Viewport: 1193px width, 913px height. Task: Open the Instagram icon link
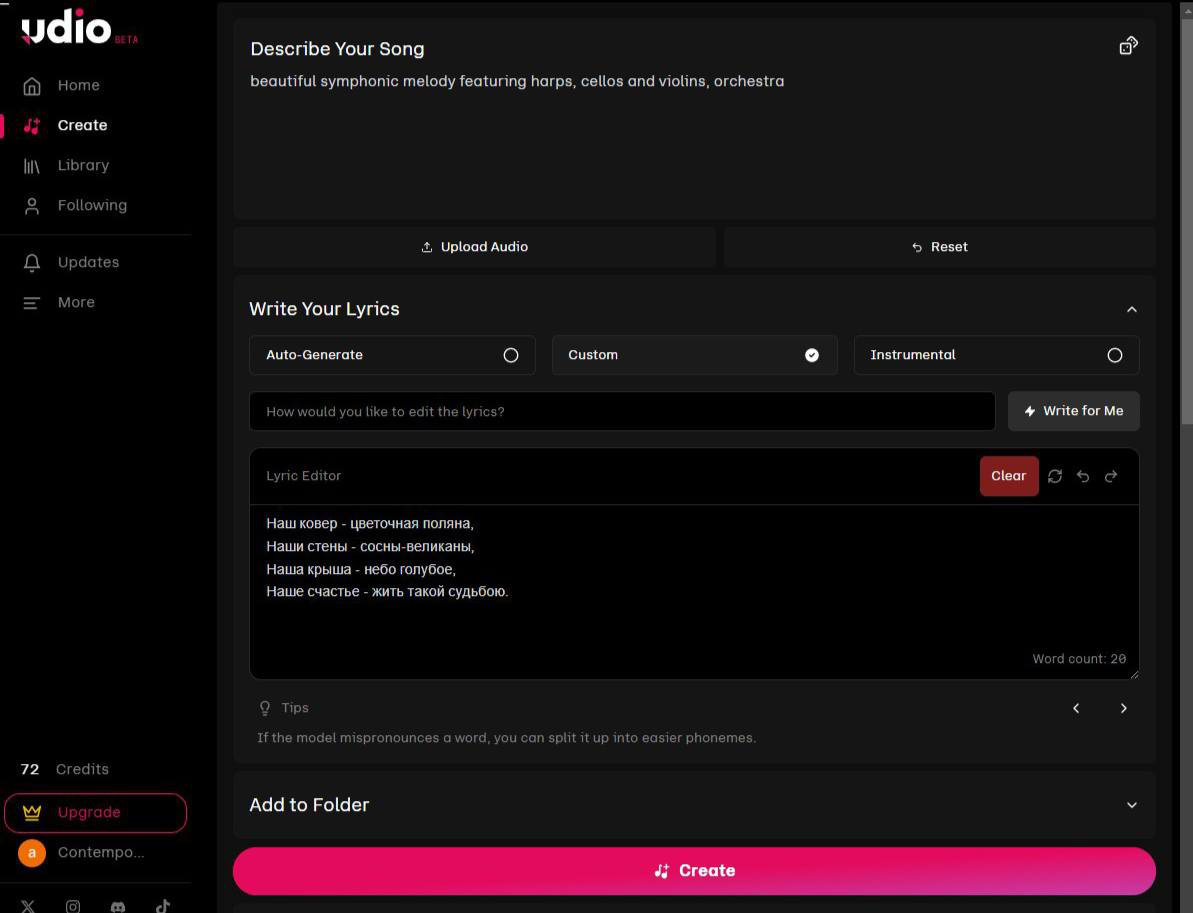(73, 906)
